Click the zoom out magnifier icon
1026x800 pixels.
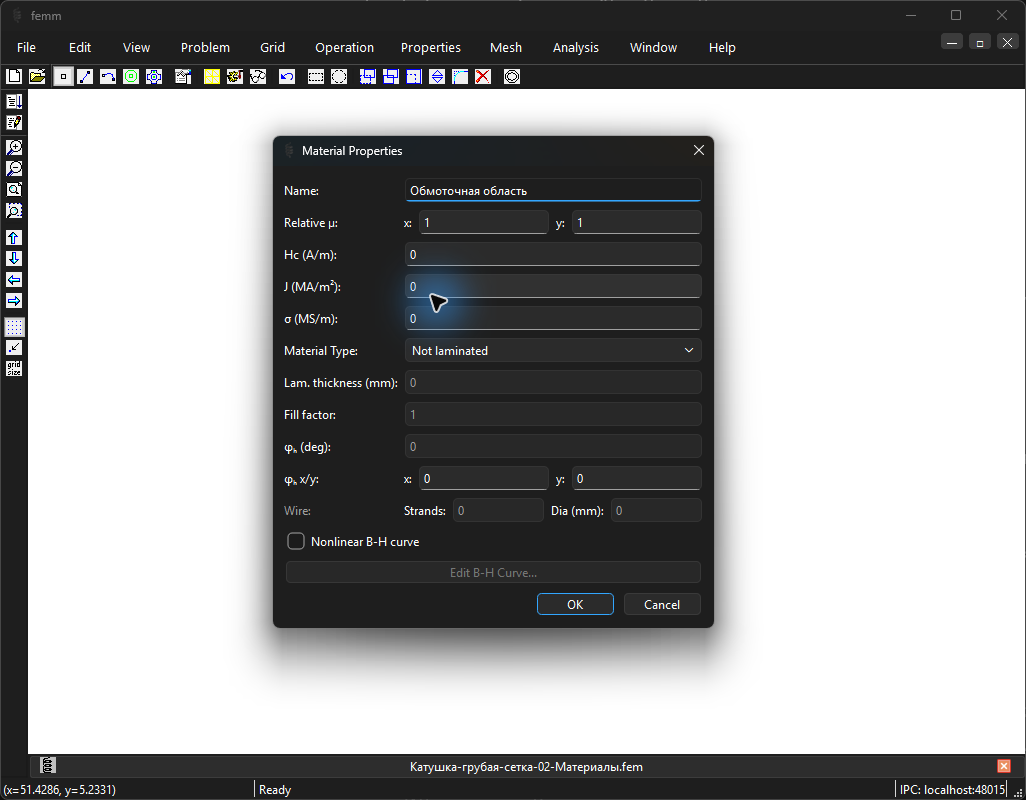[14, 168]
